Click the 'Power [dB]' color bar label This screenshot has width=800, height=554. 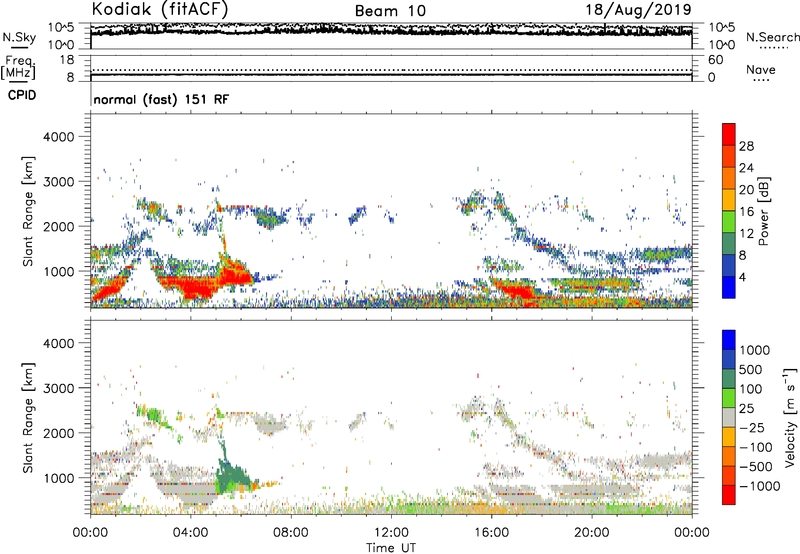(x=763, y=211)
